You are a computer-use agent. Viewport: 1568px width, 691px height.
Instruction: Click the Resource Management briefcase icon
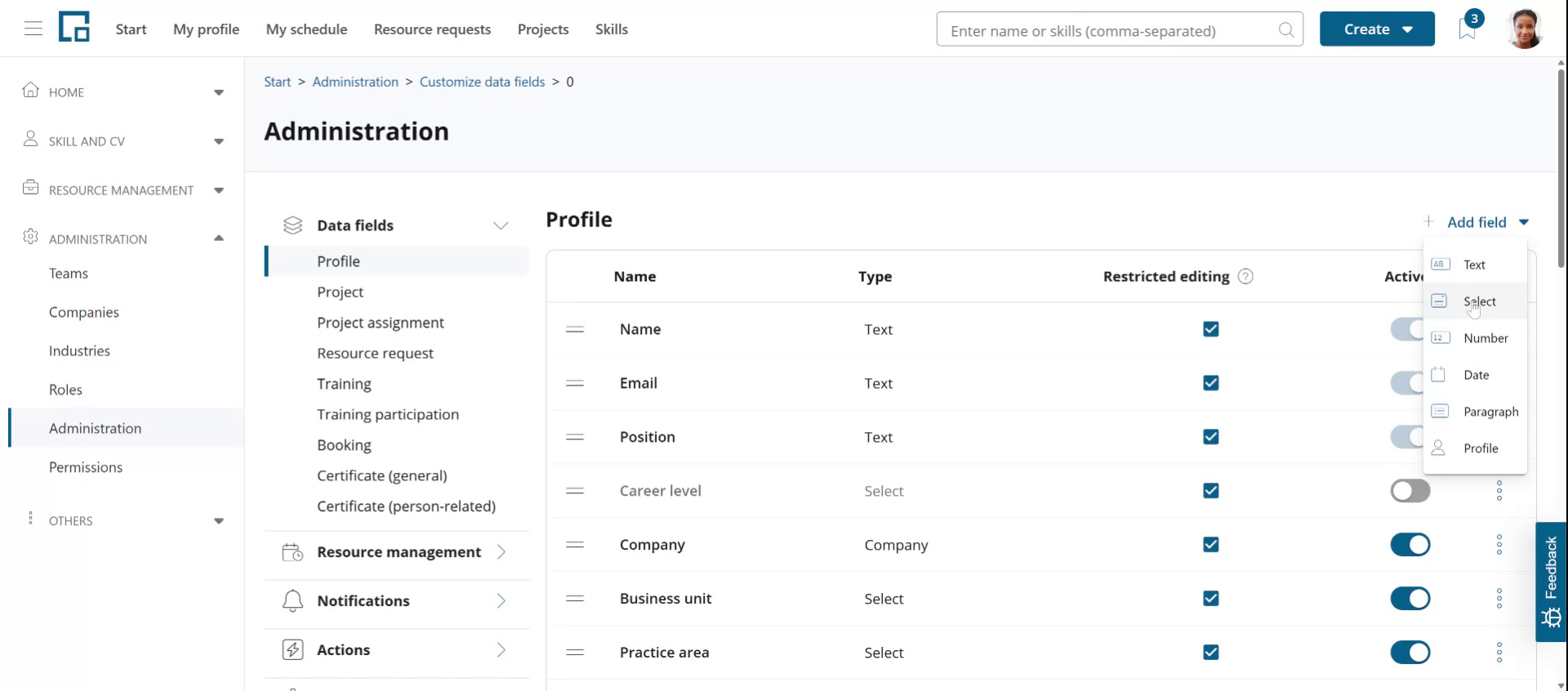pos(31,188)
